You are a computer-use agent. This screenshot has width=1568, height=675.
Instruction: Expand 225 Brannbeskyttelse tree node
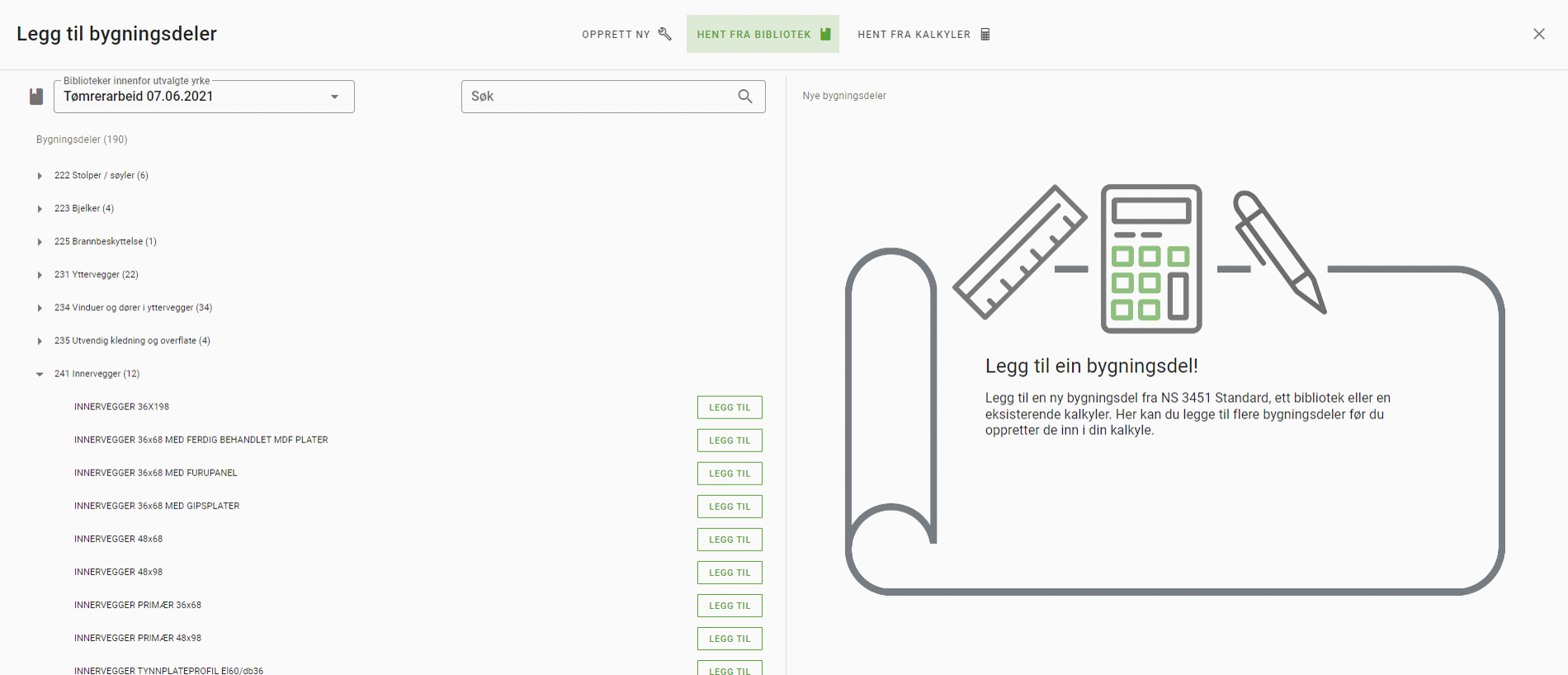[40, 242]
